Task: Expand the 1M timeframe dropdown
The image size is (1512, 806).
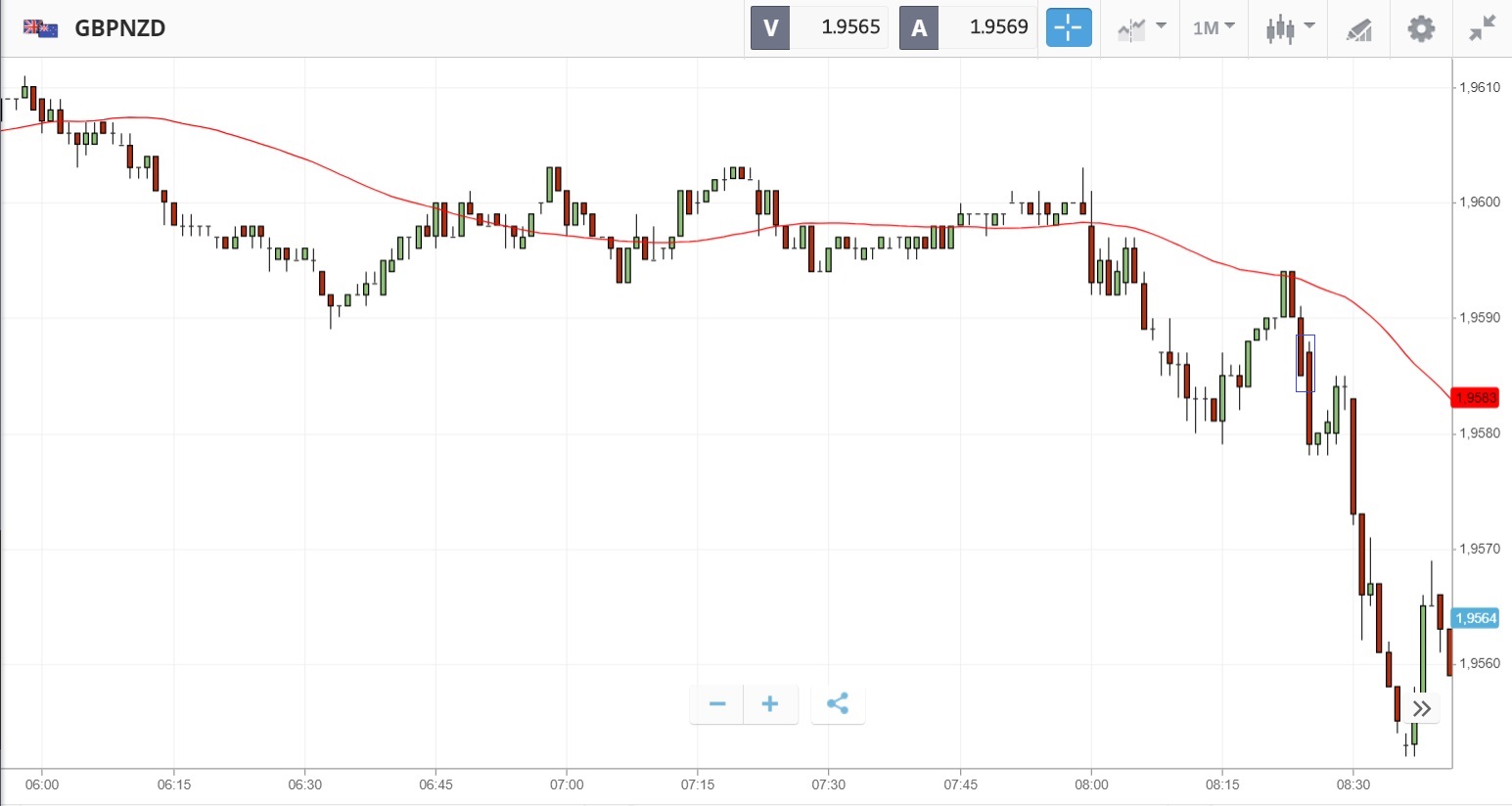Action: 1214,27
